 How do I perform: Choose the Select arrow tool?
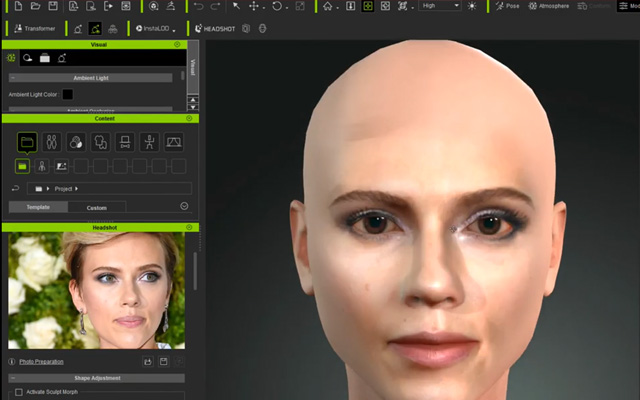236,6
